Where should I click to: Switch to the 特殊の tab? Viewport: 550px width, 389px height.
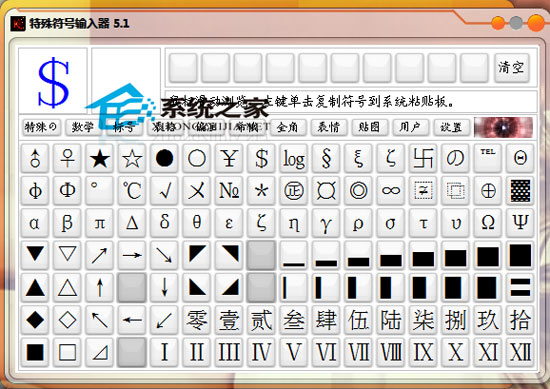(41, 127)
